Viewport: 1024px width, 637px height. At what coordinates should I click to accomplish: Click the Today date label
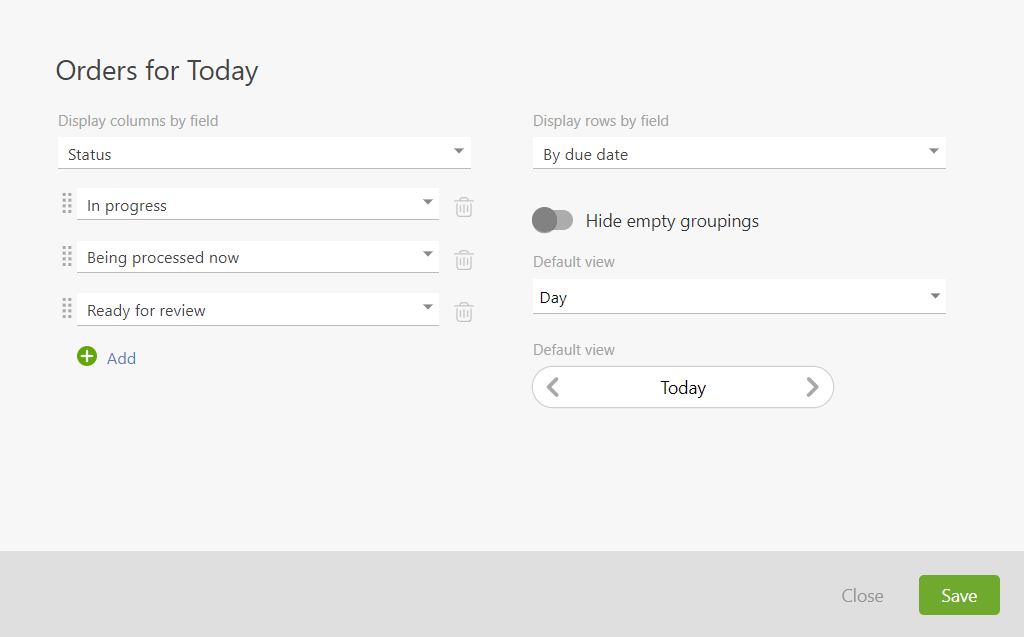coord(683,387)
